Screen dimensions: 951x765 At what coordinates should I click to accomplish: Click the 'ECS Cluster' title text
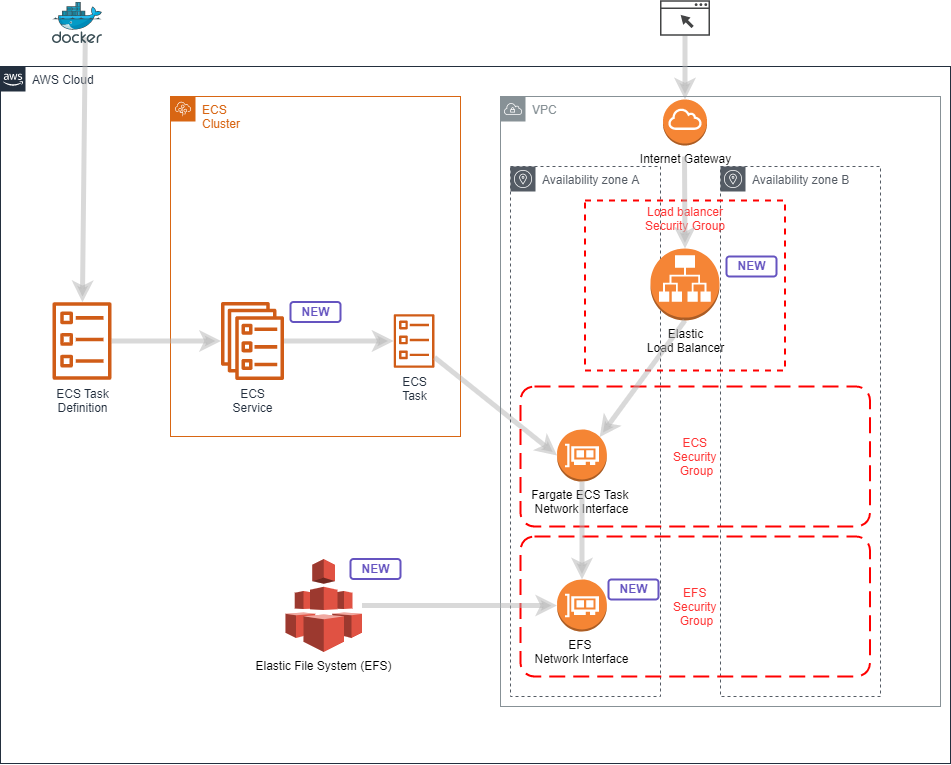pos(221,116)
